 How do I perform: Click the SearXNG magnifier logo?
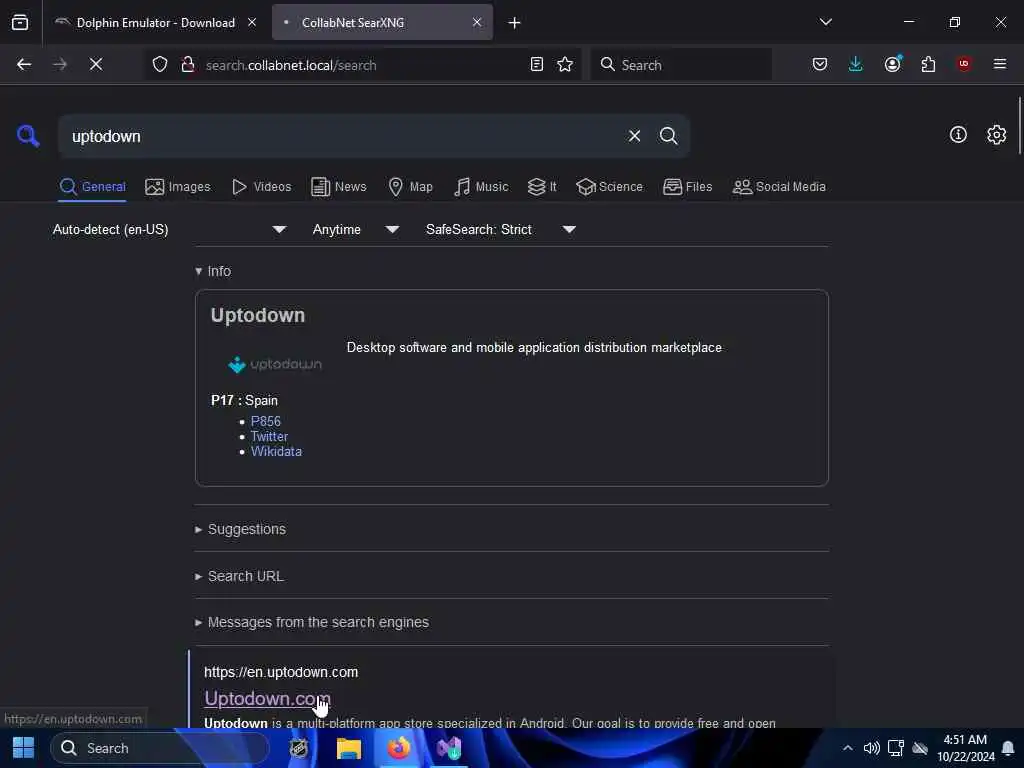click(x=28, y=136)
